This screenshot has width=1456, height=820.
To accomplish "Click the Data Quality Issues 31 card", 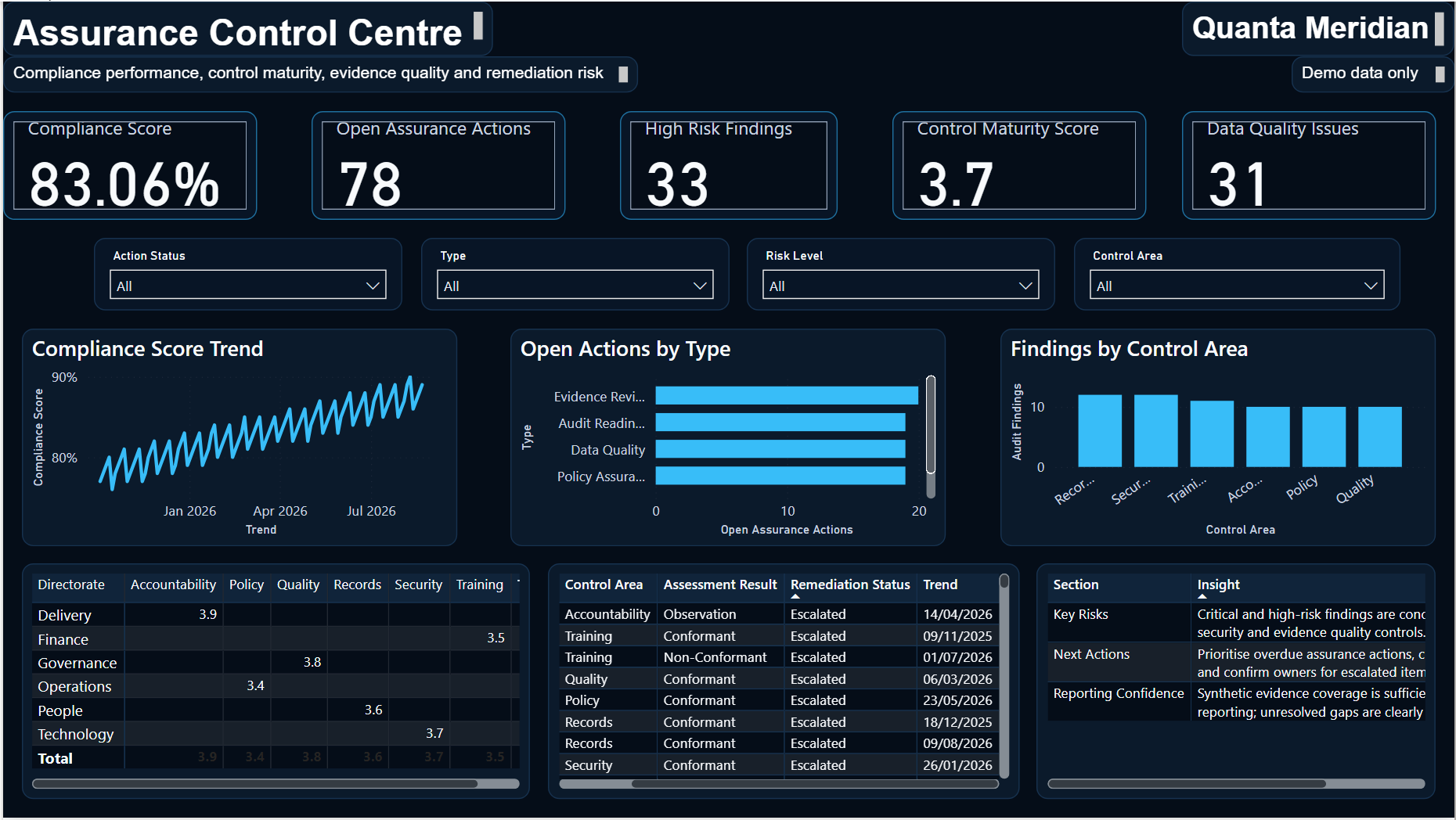I will coord(1309,165).
